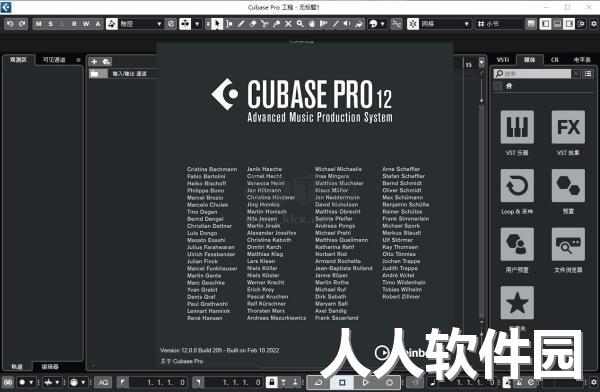
Task: Toggle Read (R) automation button
Action: (74, 24)
